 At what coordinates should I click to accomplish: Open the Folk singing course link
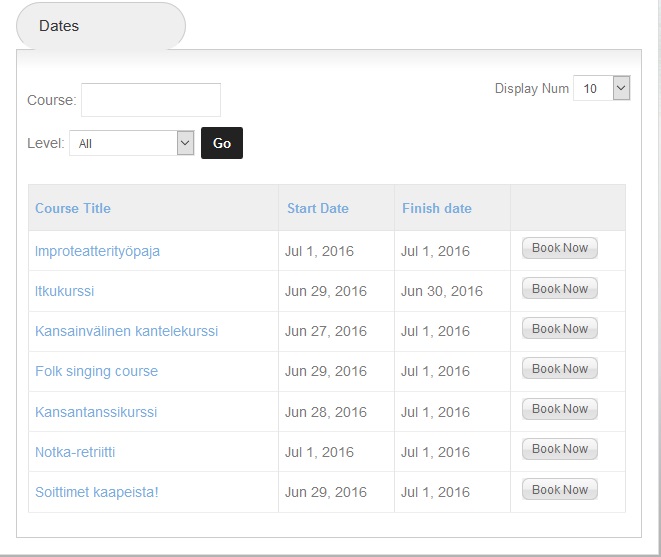pyautogui.click(x=96, y=371)
